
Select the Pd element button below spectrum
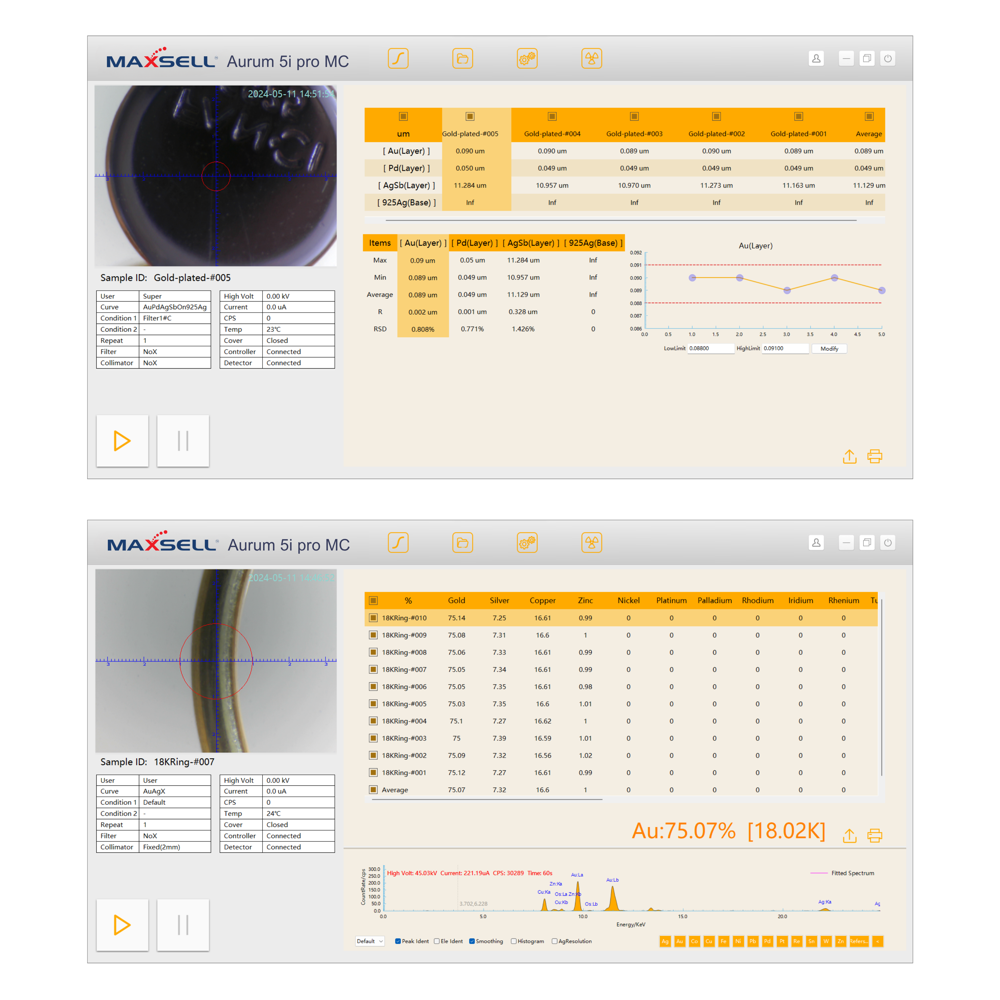pyautogui.click(x=767, y=941)
